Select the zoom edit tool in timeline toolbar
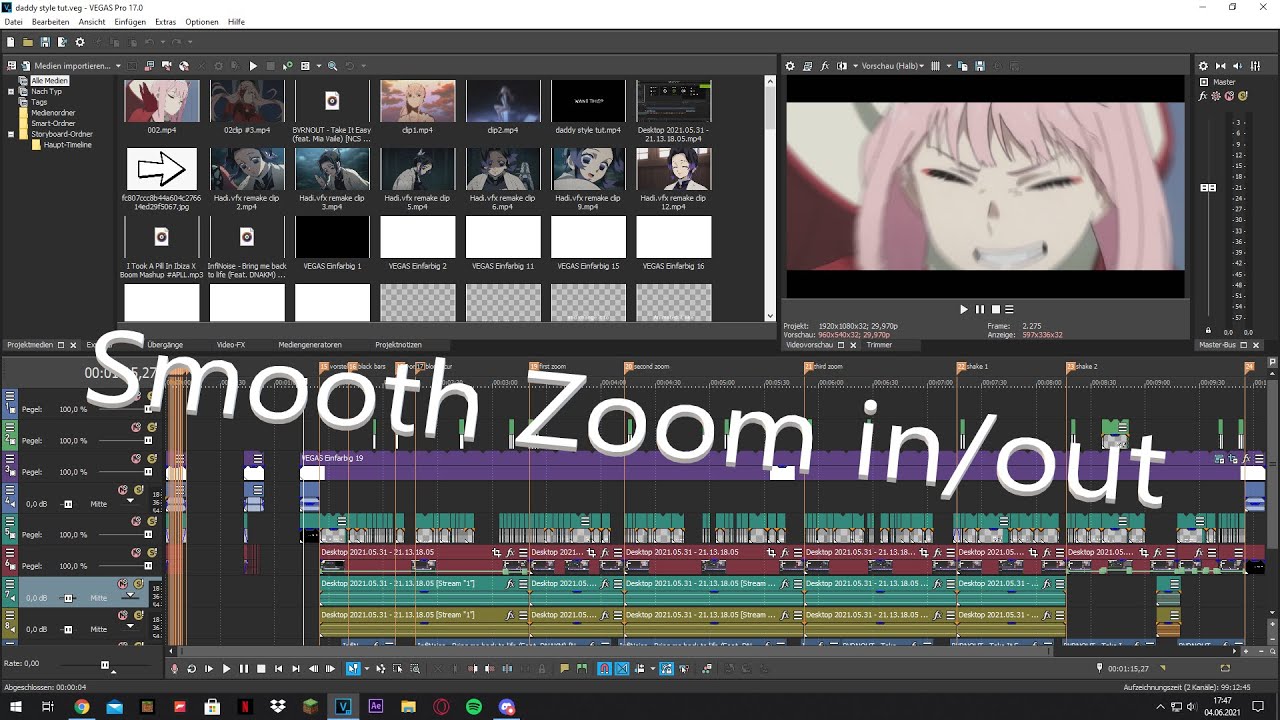Viewport: 1280px width, 720px height. 415,669
